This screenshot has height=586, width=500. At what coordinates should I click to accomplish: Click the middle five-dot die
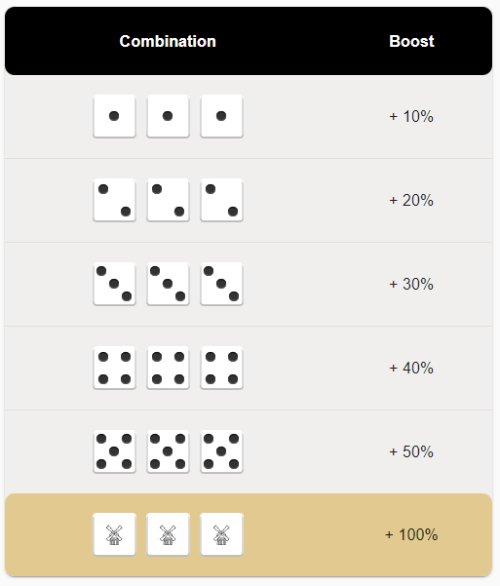click(168, 452)
